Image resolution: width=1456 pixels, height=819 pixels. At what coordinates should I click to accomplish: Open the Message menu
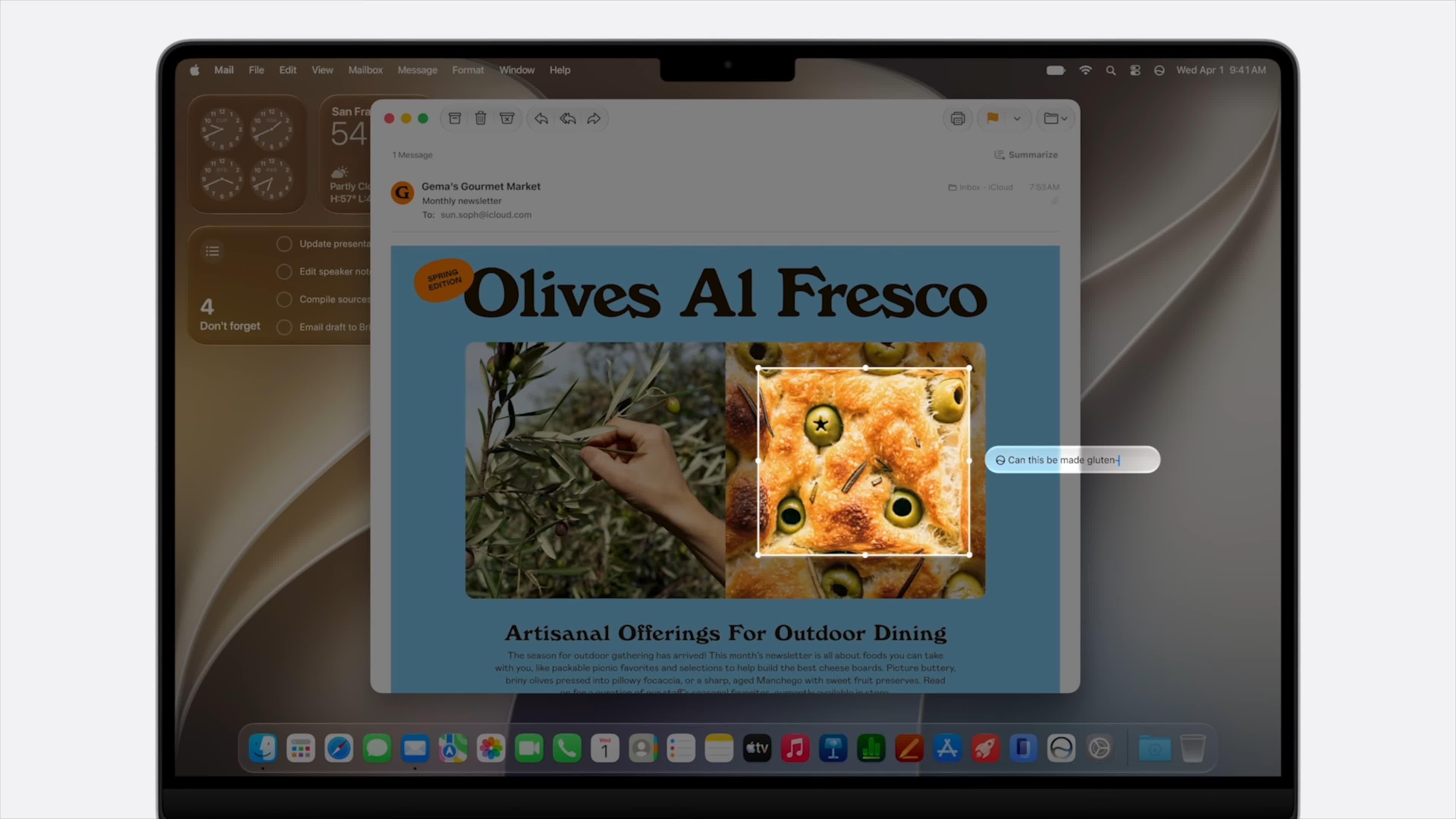click(x=417, y=70)
